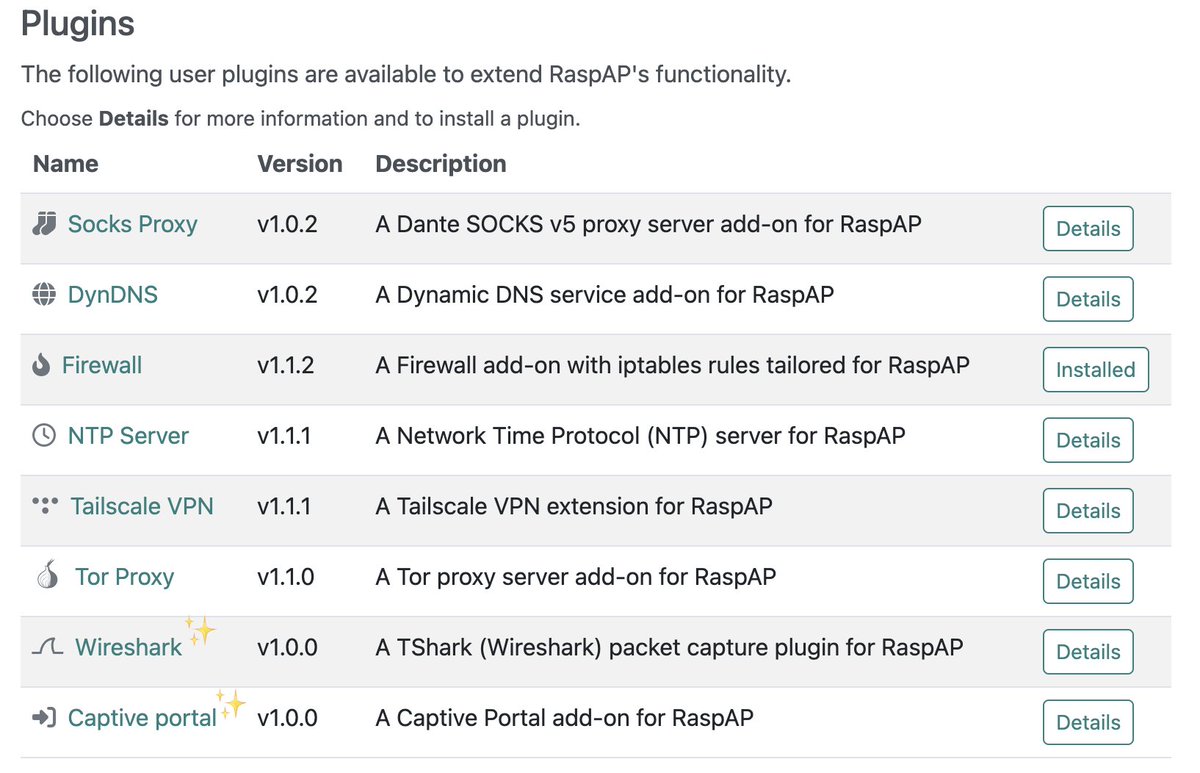Click the Tor proxy server description
This screenshot has width=1200, height=773.
pos(576,577)
